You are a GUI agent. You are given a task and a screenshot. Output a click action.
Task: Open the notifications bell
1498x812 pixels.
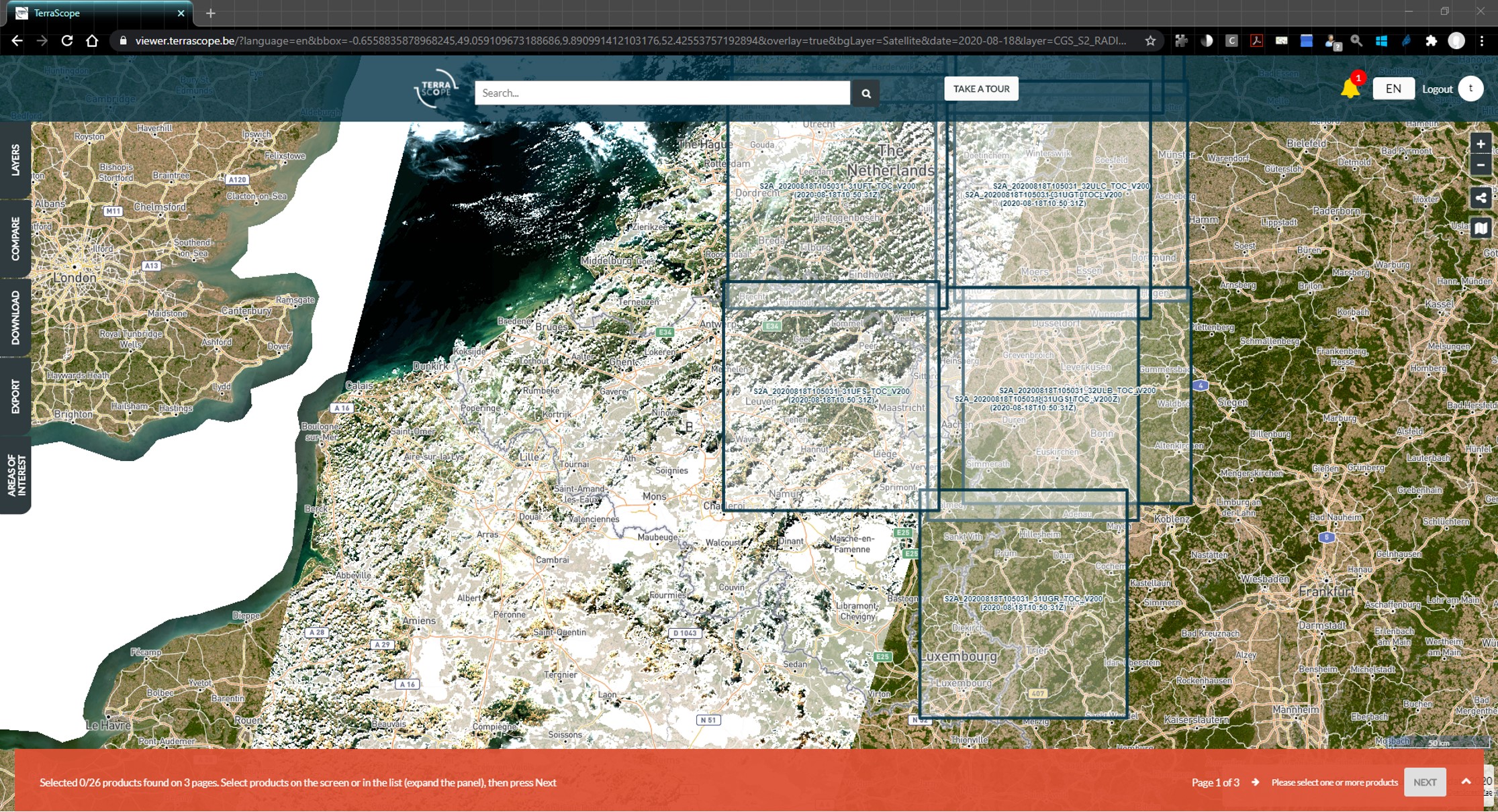pyautogui.click(x=1350, y=87)
